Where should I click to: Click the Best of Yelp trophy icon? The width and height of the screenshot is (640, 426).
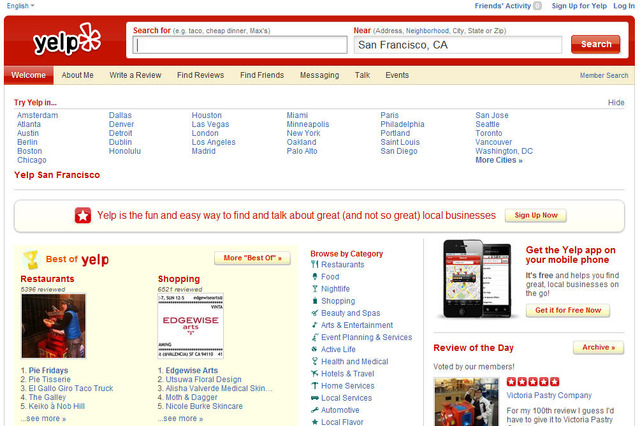[x=31, y=259]
